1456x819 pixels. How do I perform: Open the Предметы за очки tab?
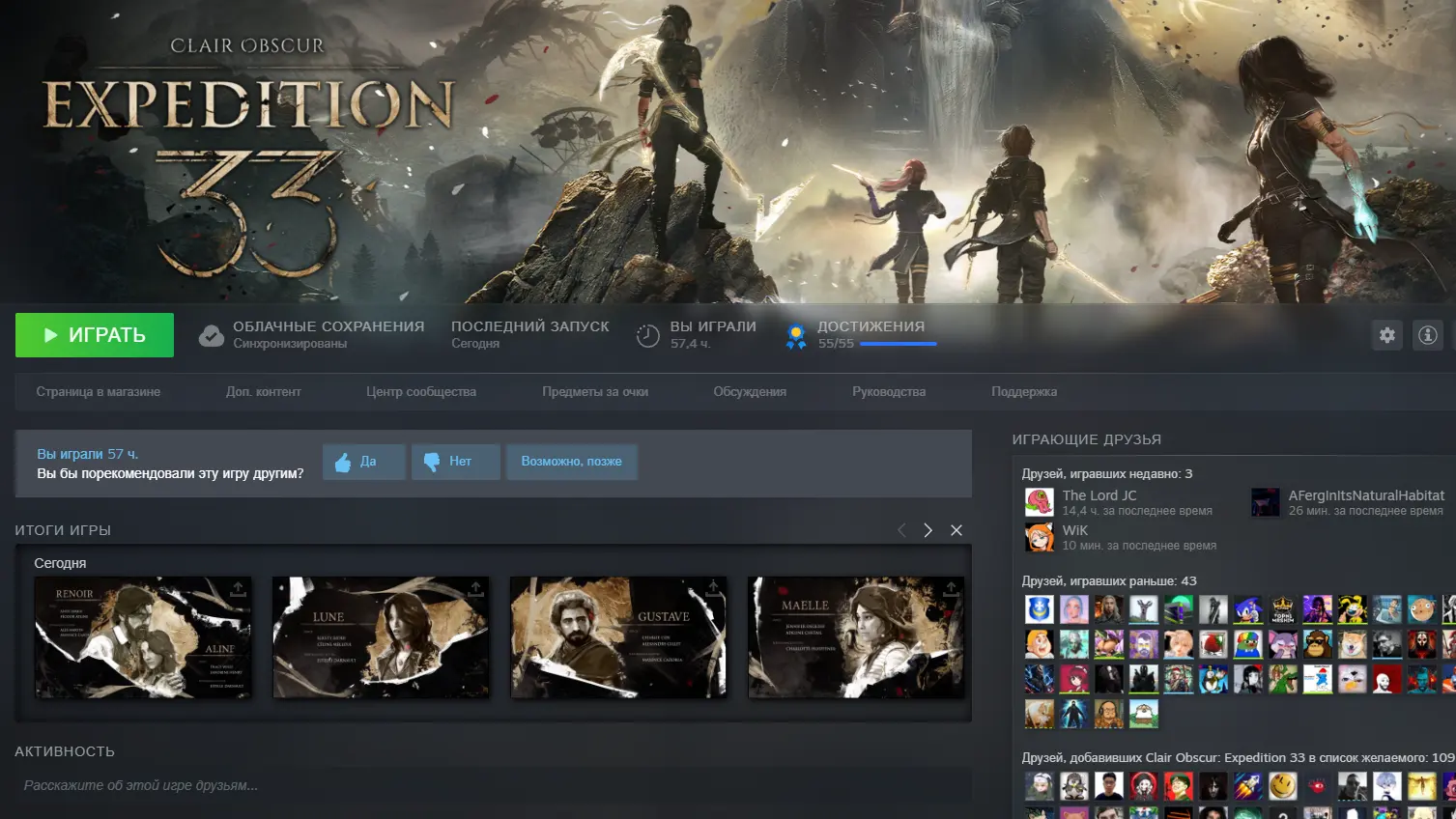595,392
